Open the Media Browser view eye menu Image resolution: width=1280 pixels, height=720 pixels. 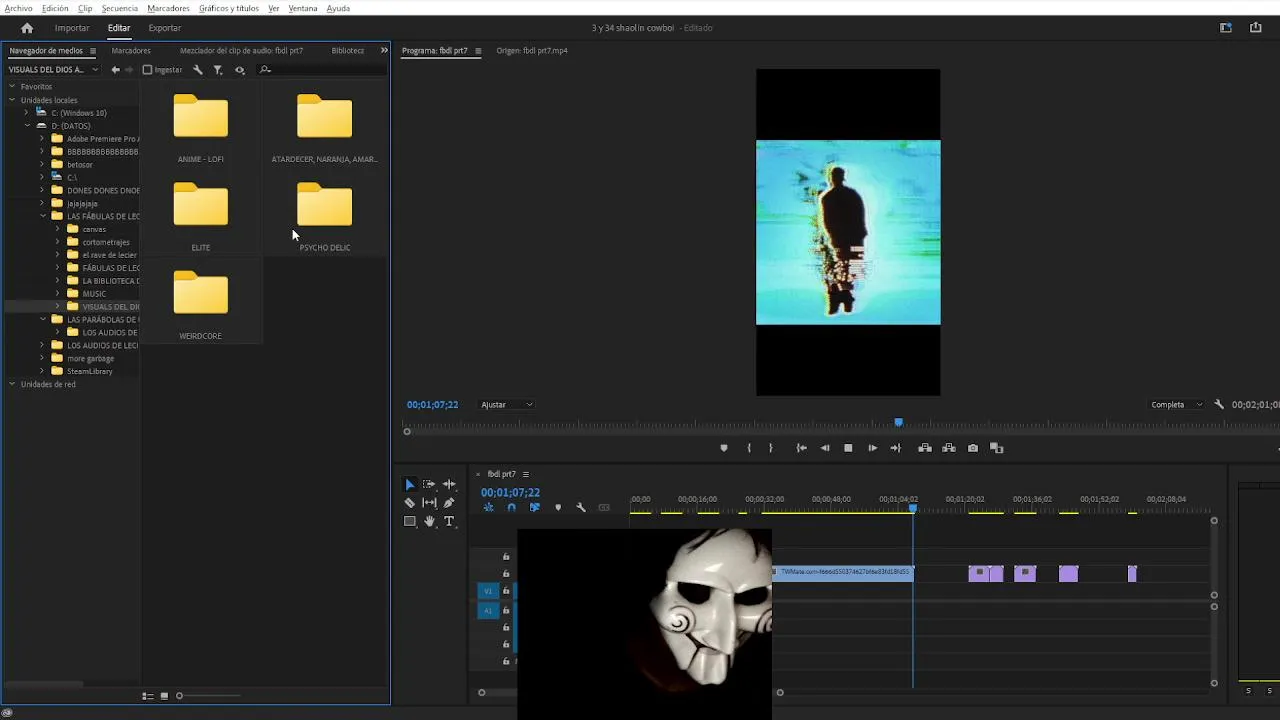coord(240,70)
